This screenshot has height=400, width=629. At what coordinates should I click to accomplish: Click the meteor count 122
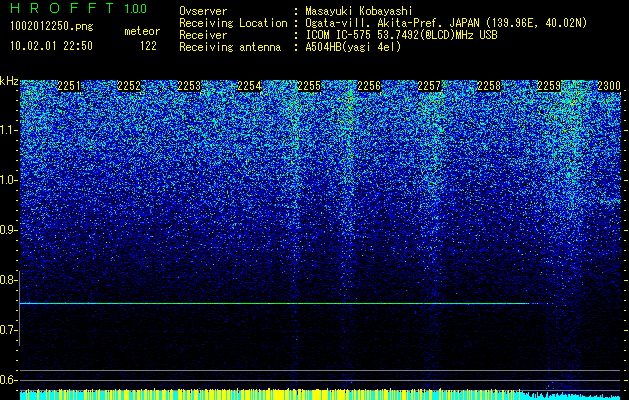(148, 46)
